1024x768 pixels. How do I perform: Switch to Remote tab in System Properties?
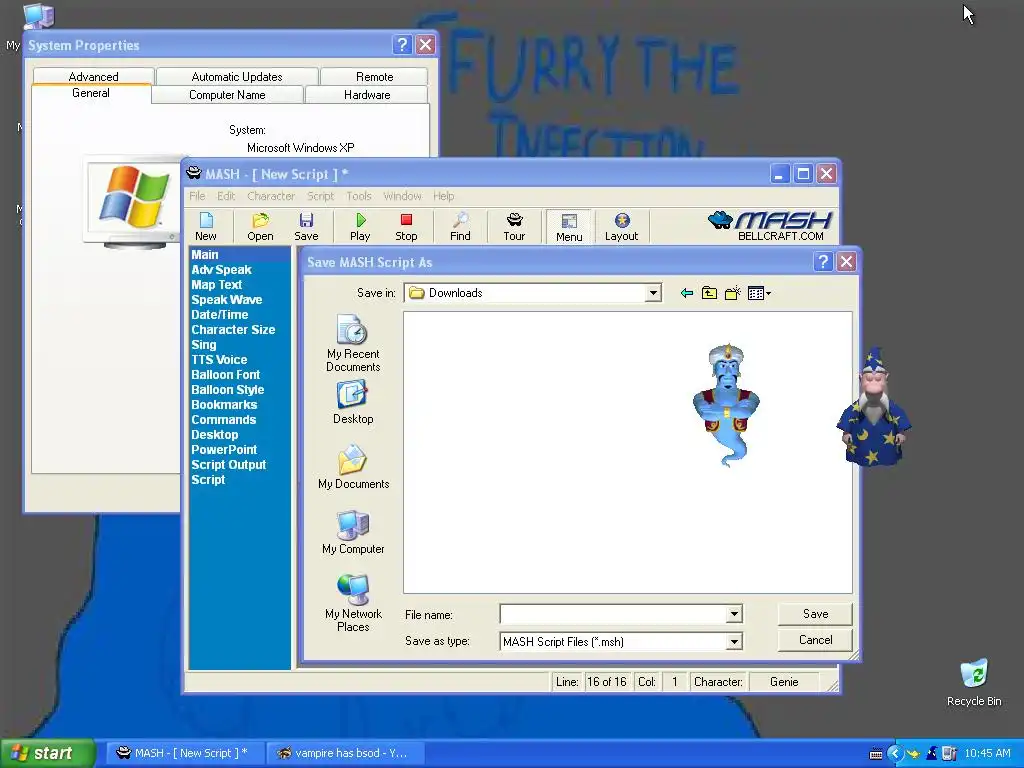pyautogui.click(x=374, y=76)
